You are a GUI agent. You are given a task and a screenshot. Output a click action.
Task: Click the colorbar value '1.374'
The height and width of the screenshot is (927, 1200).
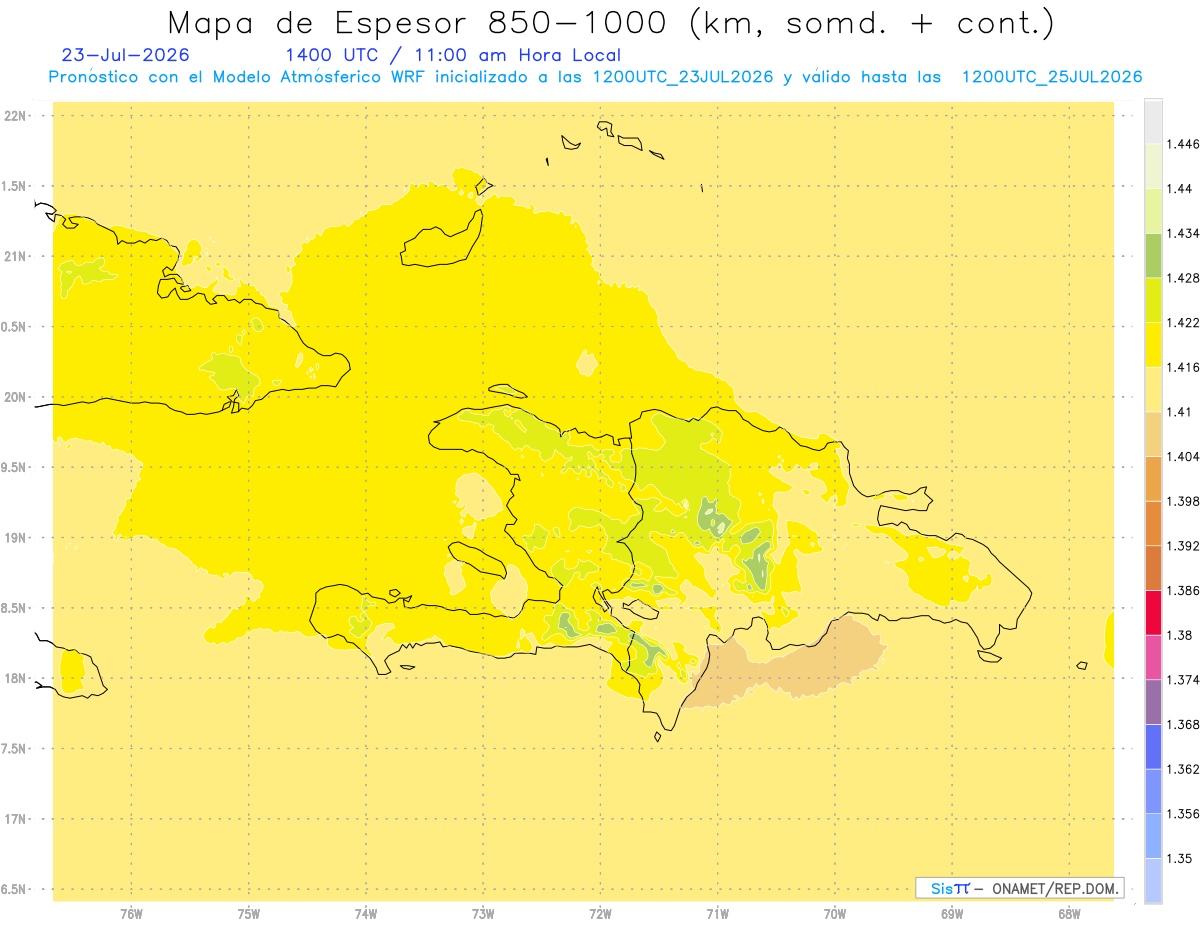1185,680
